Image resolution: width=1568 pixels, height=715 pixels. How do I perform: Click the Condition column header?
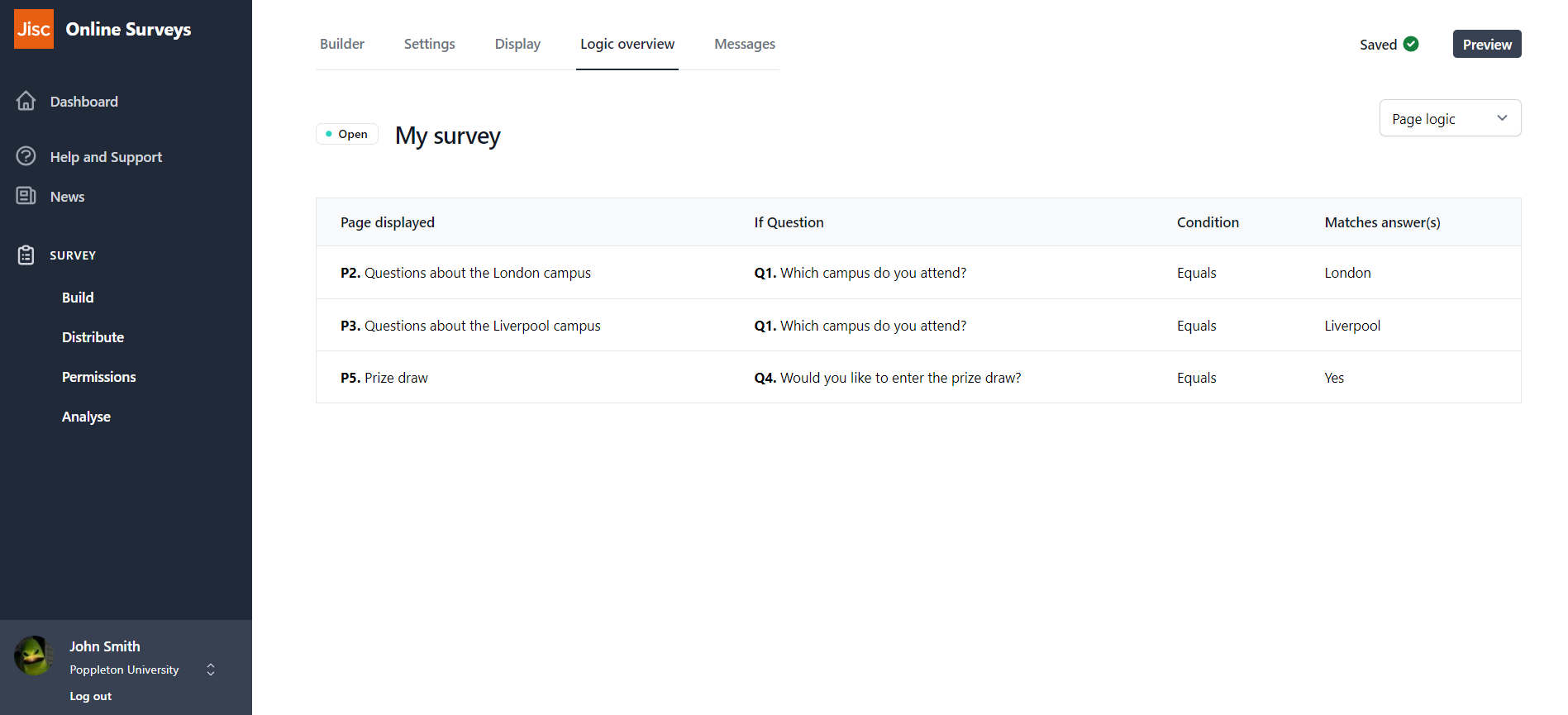[1208, 222]
